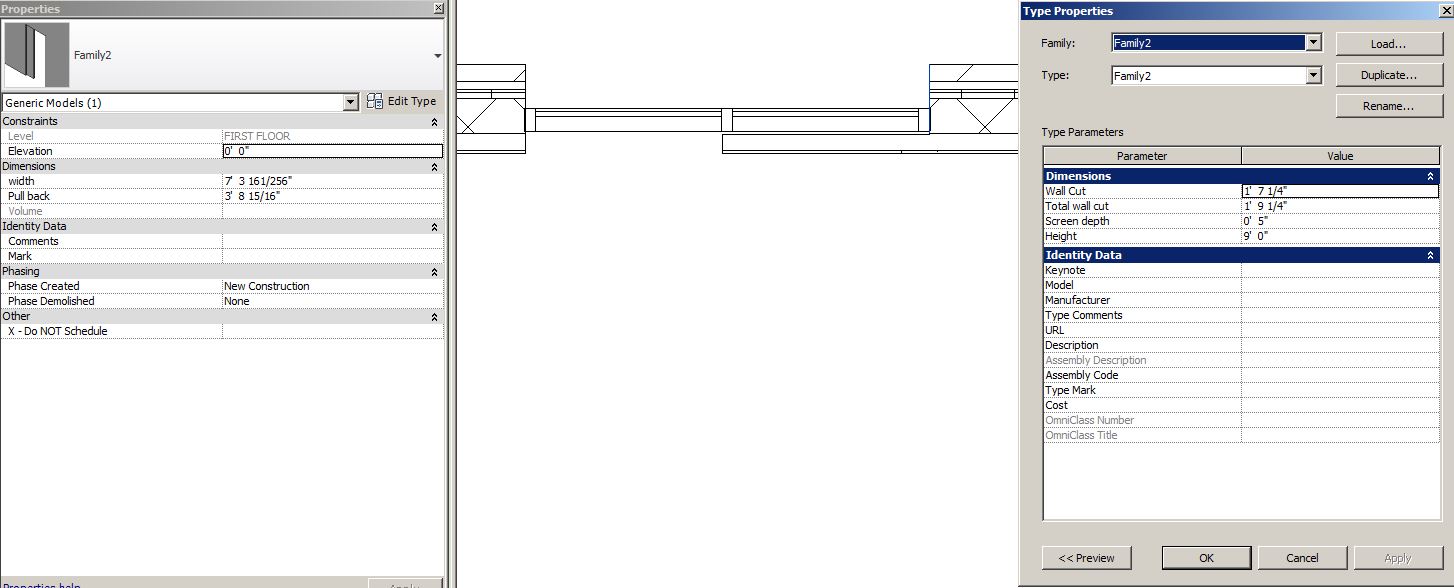Select the Height value 9' 0"
The image size is (1454, 588).
(x=1340, y=236)
